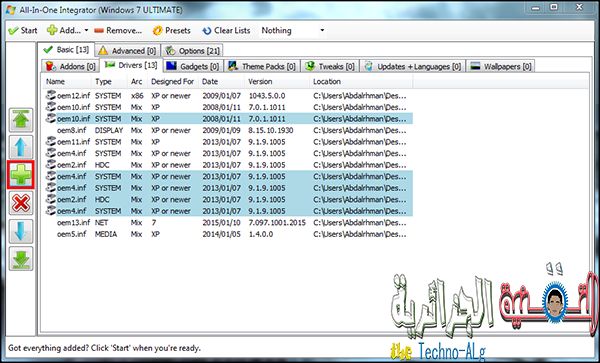Click the Options tab icon
Viewport: 600px width, 363px height.
(x=170, y=50)
